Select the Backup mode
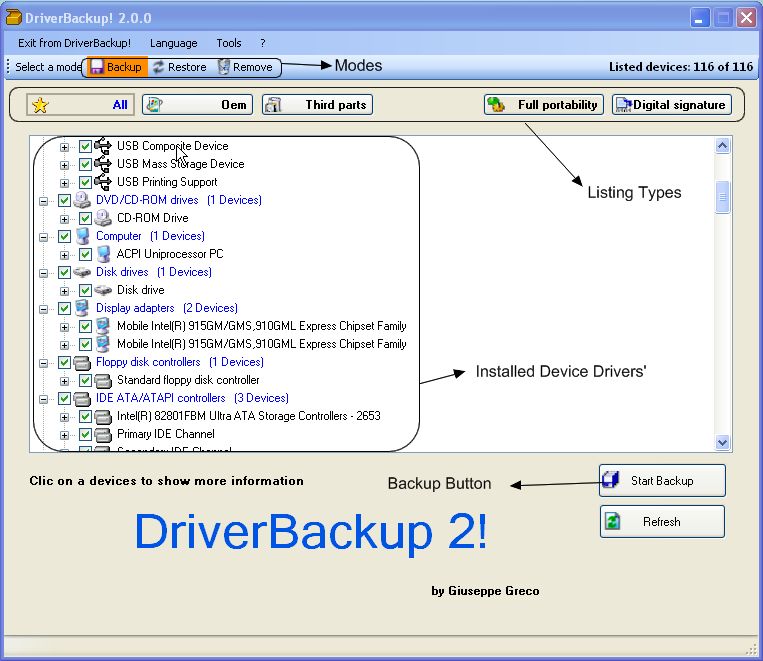 pos(117,67)
